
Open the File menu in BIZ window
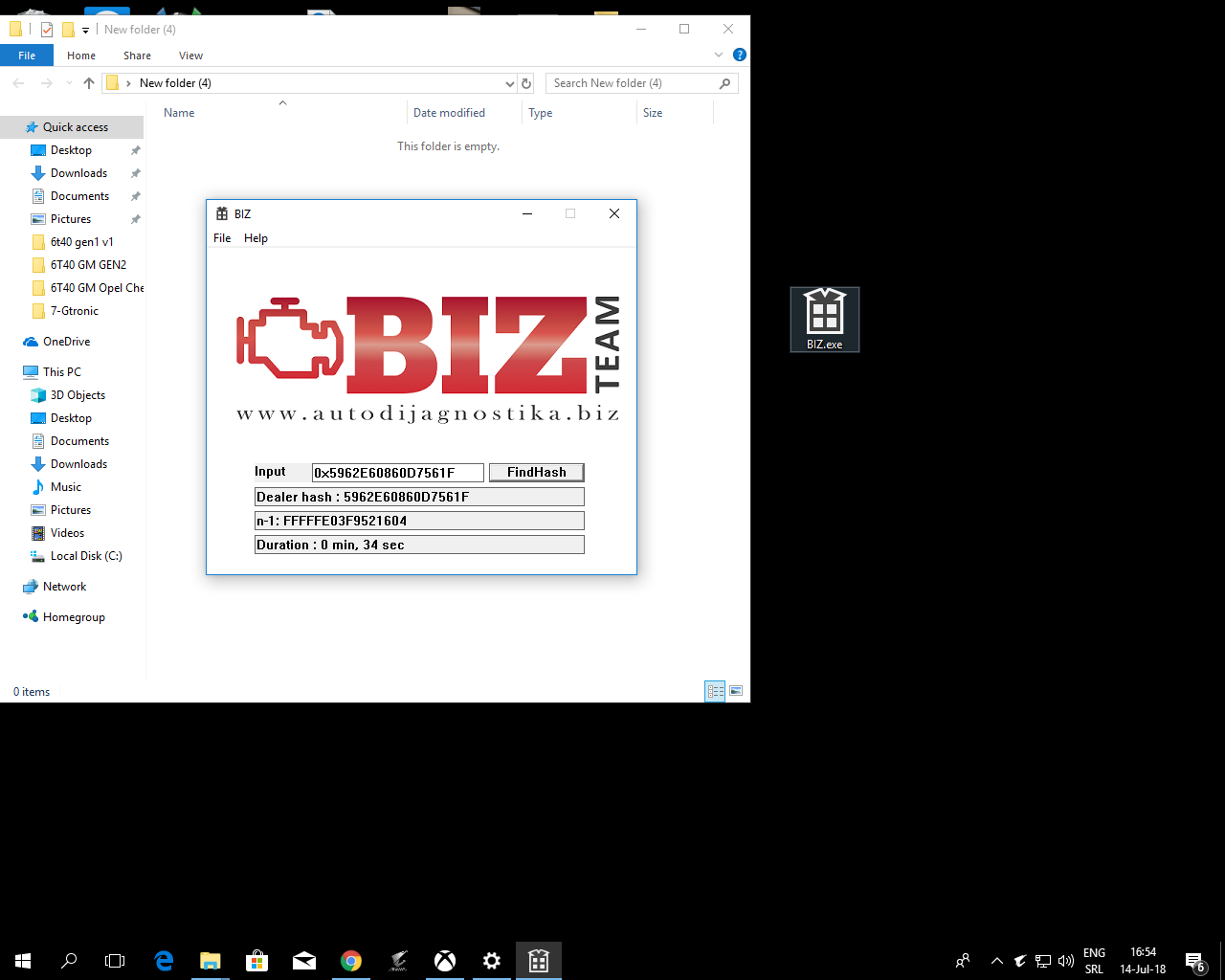222,238
